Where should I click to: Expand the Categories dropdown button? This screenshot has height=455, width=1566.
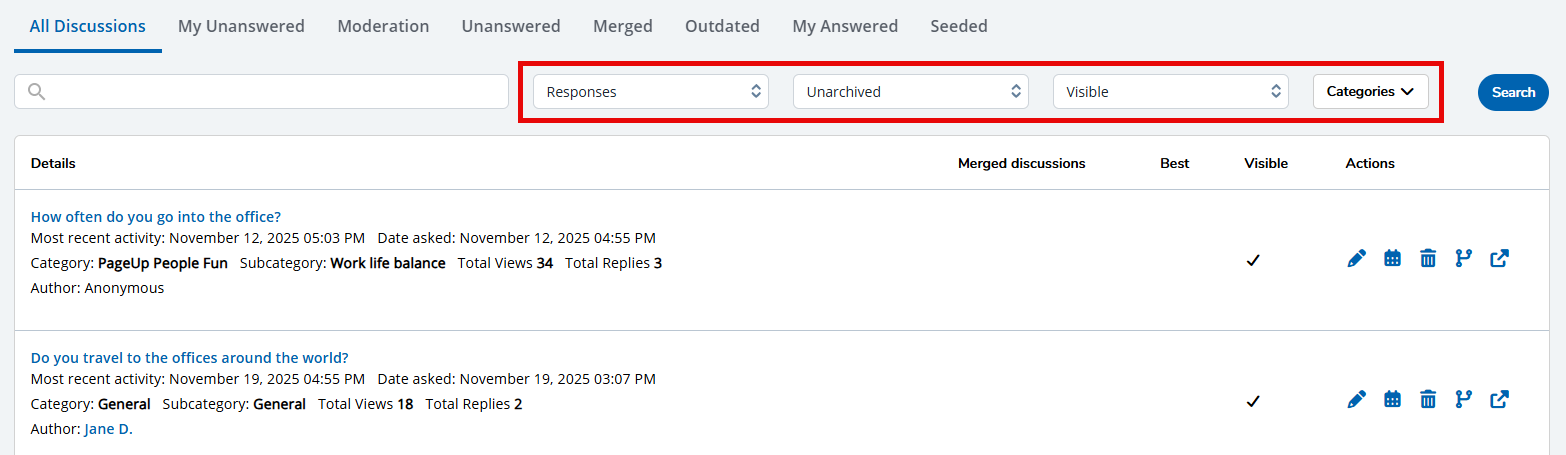tap(1370, 92)
